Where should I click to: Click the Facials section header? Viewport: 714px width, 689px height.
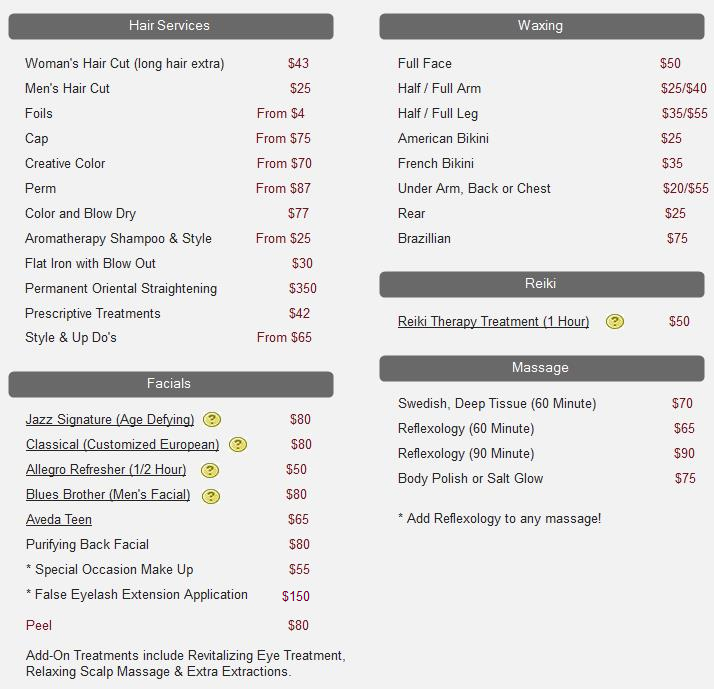[170, 384]
